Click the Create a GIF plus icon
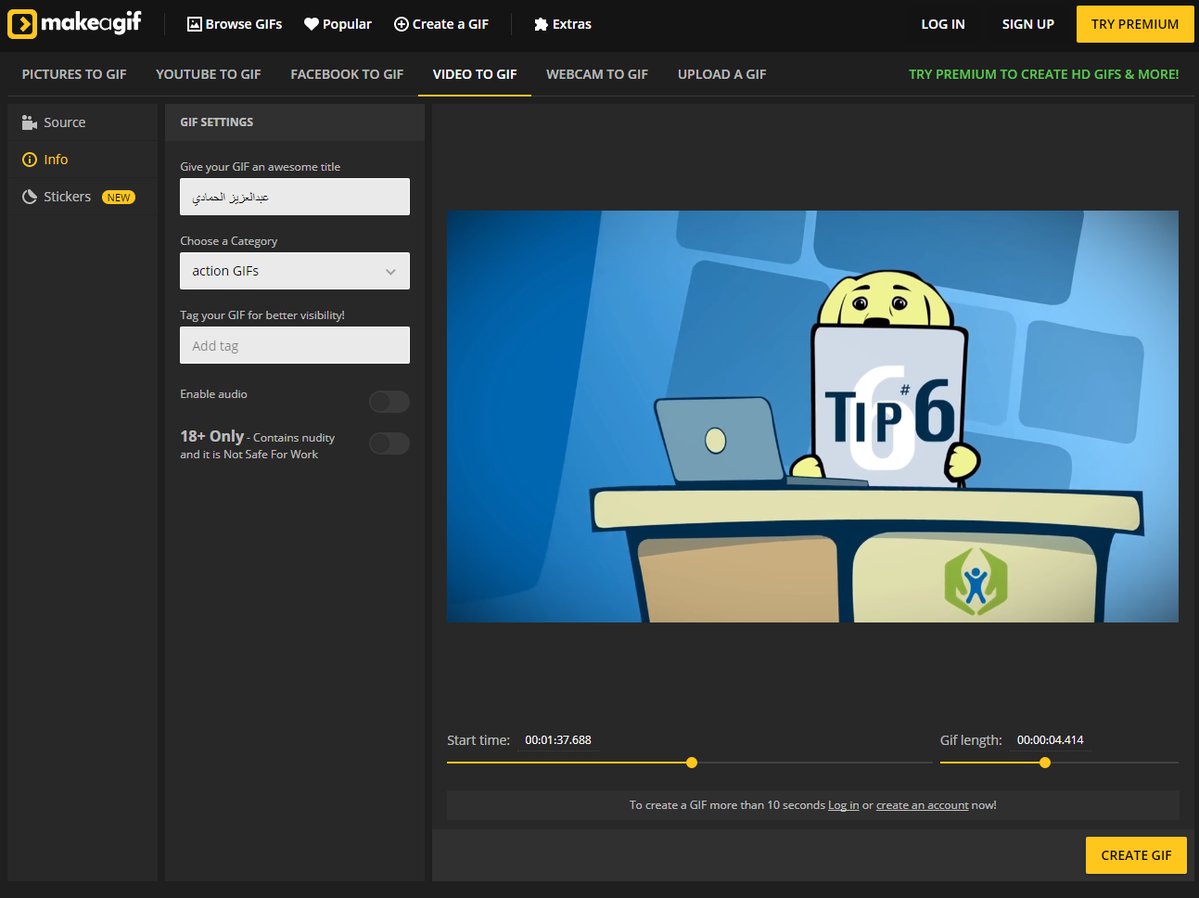Image resolution: width=1199 pixels, height=898 pixels. click(401, 24)
